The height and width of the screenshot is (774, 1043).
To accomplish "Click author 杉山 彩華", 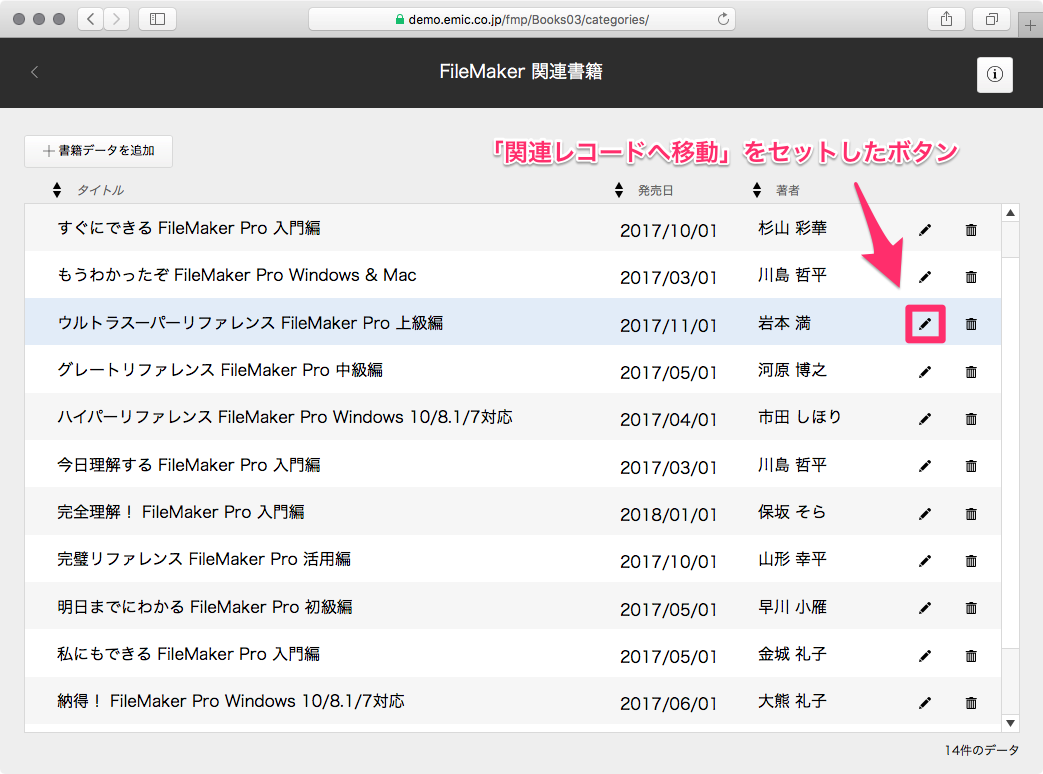I will [x=792, y=228].
